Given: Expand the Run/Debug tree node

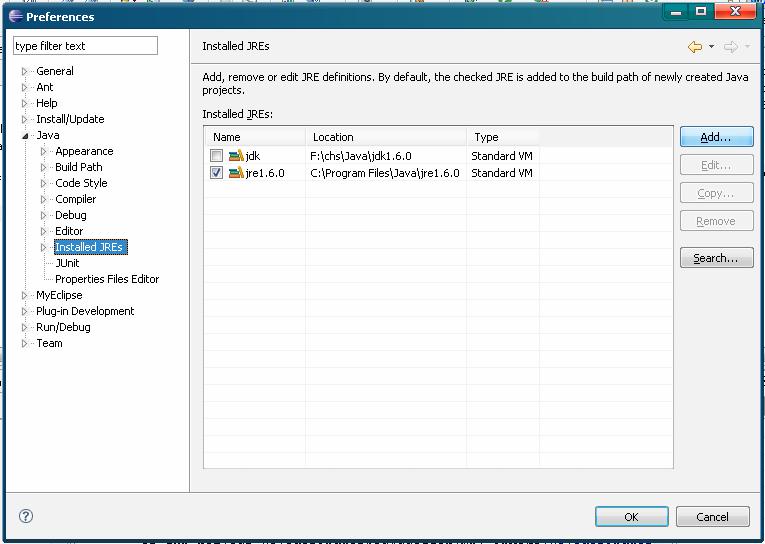Looking at the screenshot, I should coord(24,327).
